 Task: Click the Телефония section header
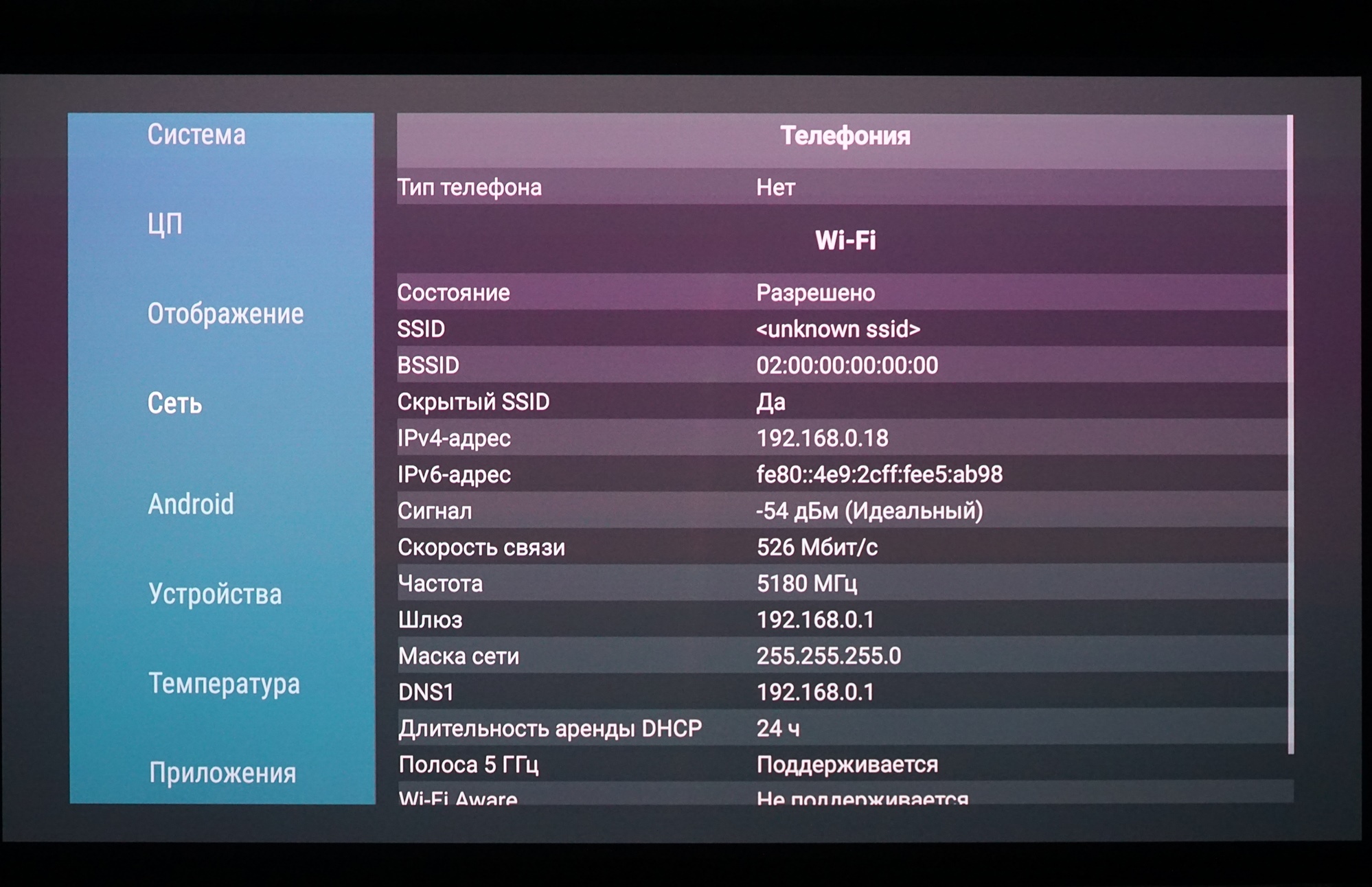(x=845, y=136)
